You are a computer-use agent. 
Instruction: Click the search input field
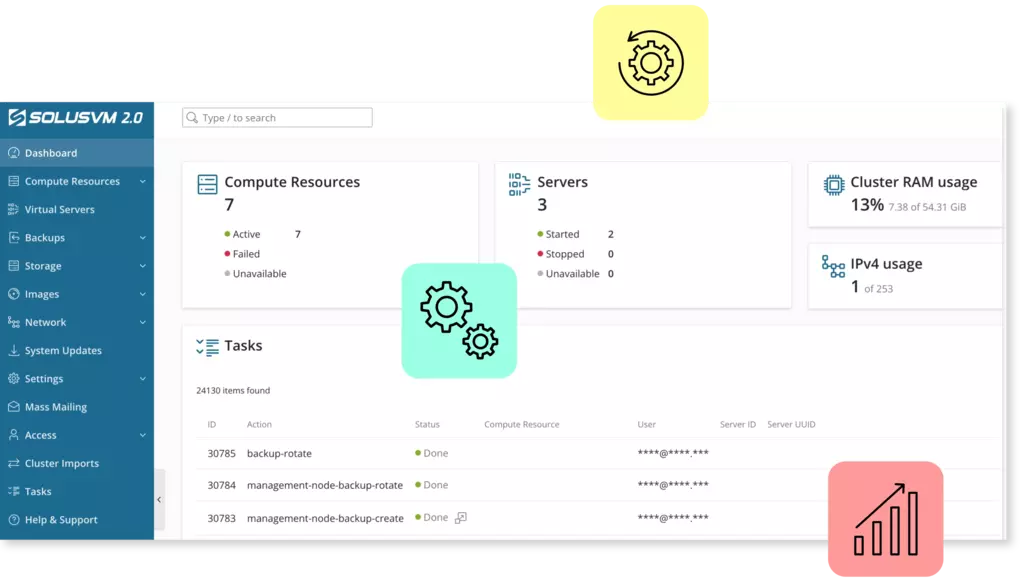278,118
